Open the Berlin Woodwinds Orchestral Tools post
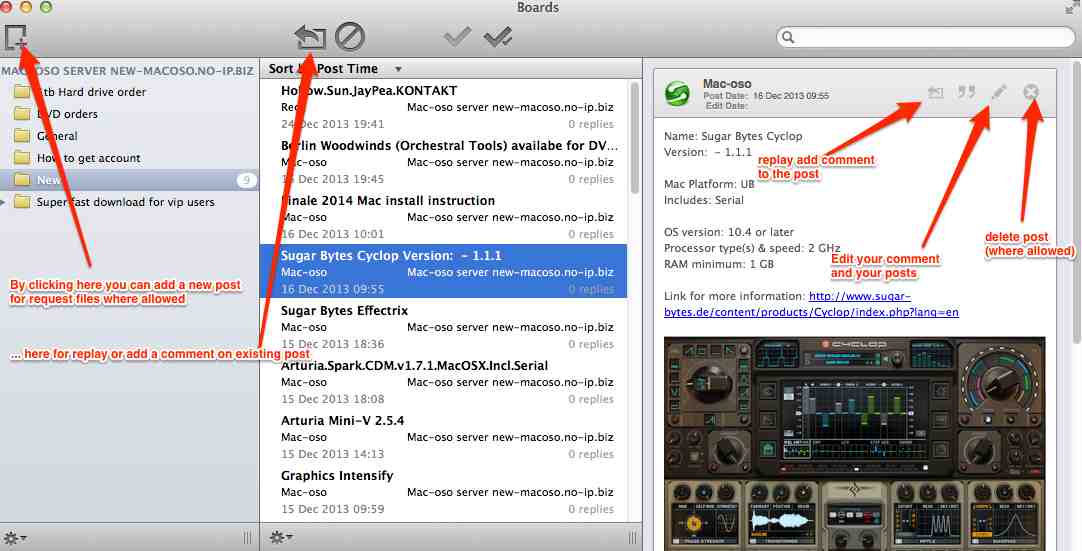 click(x=444, y=162)
